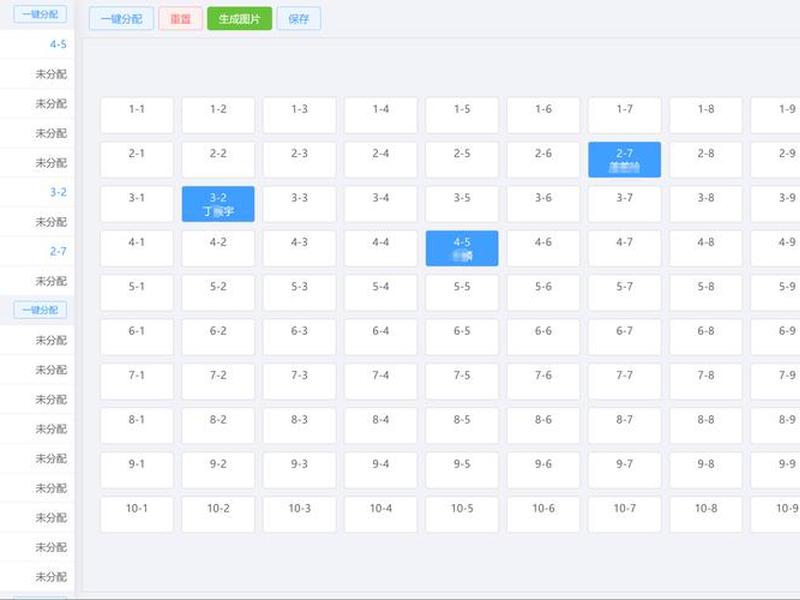This screenshot has height=600, width=800.
Task: Pick seat 5-1
Action: click(x=137, y=293)
